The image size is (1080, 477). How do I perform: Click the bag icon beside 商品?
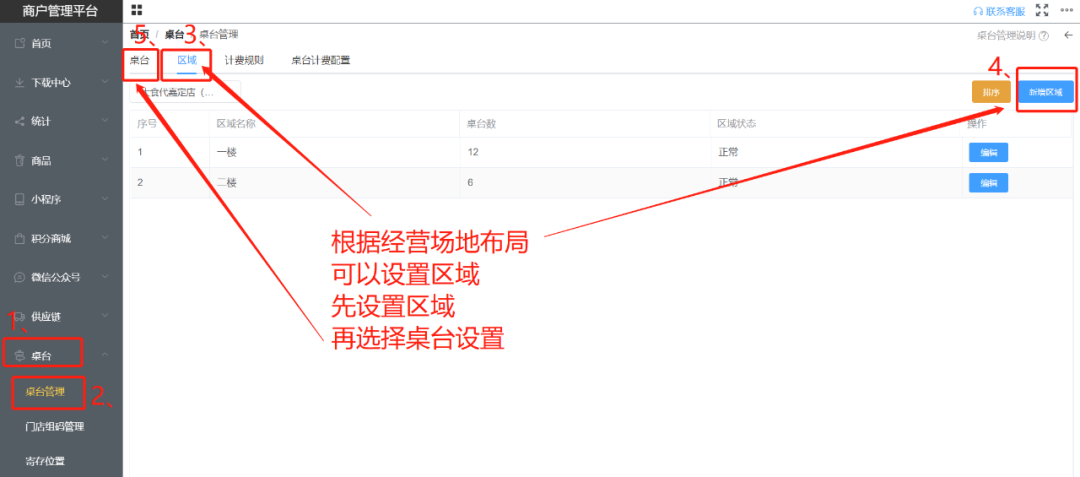[20, 160]
